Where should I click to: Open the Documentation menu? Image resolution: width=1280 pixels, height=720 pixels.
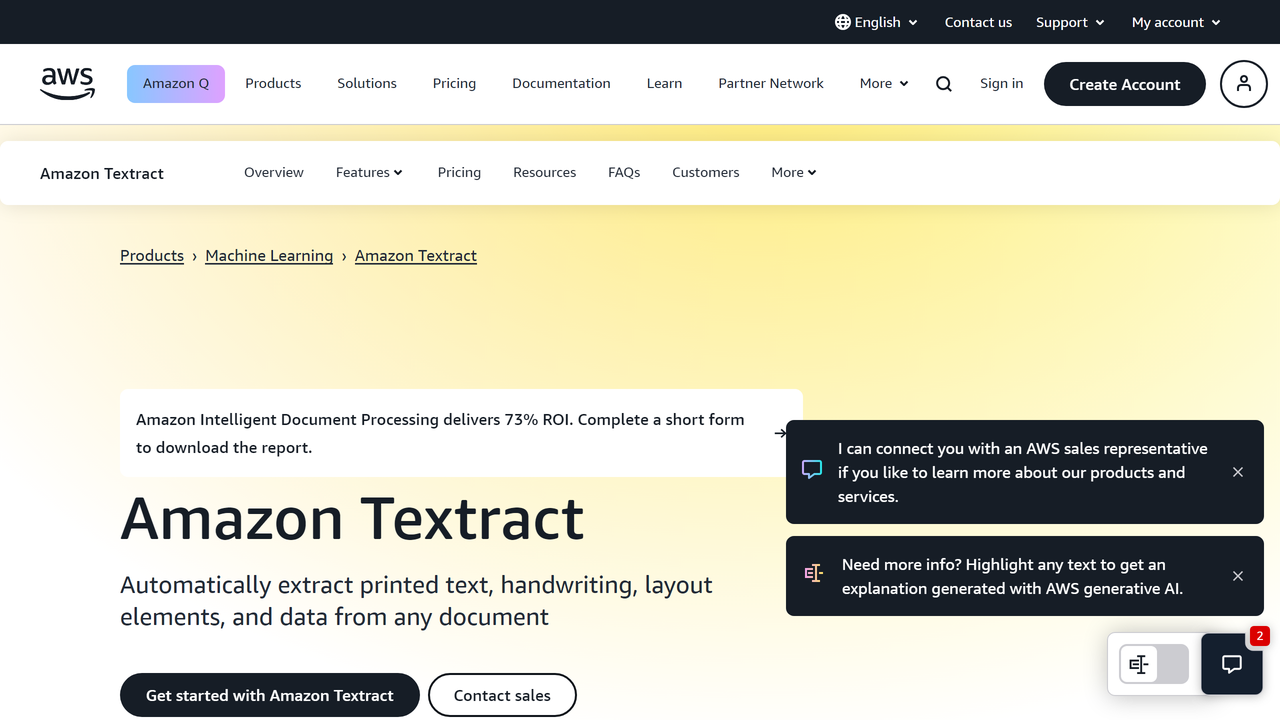tap(561, 84)
